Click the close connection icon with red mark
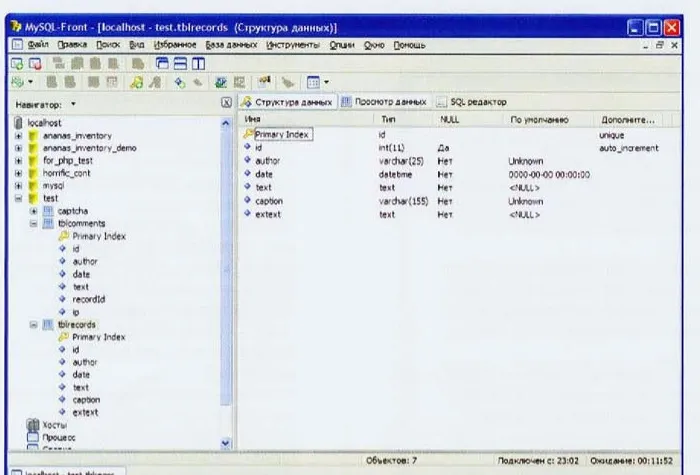Image resolution: width=700 pixels, height=475 pixels. pyautogui.click(x=35, y=64)
